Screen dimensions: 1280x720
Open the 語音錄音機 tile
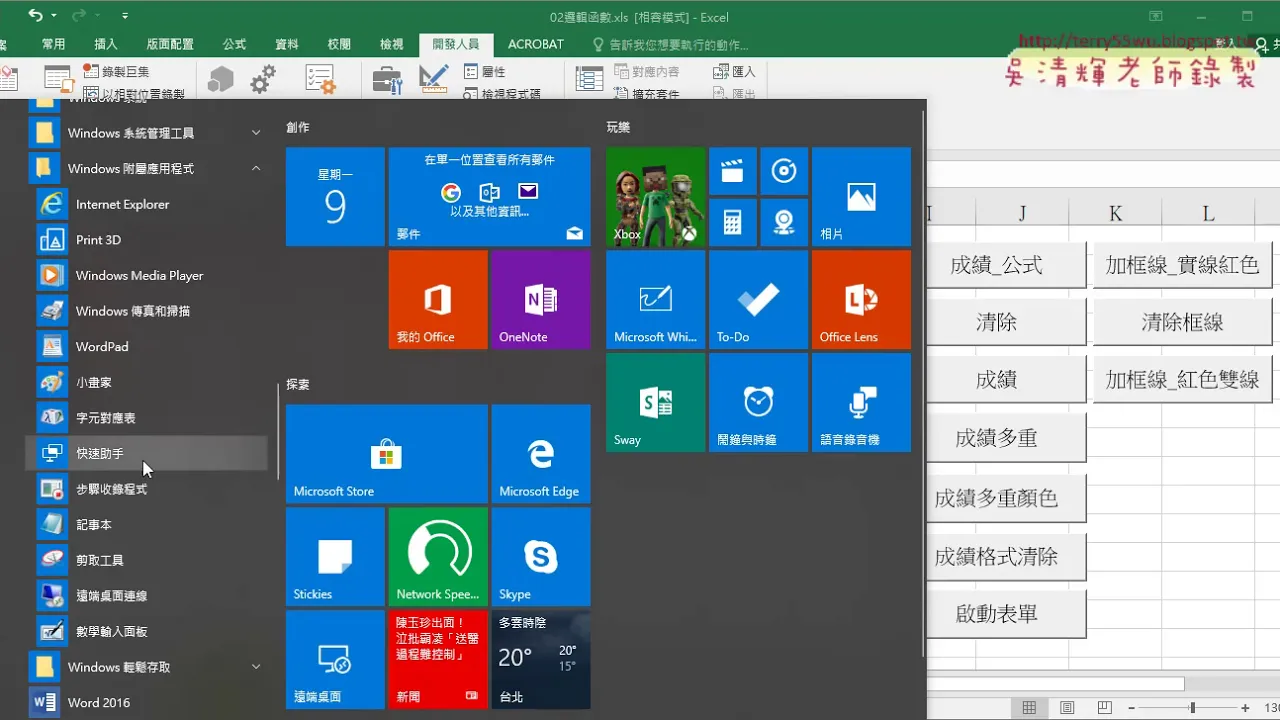pyautogui.click(x=861, y=403)
